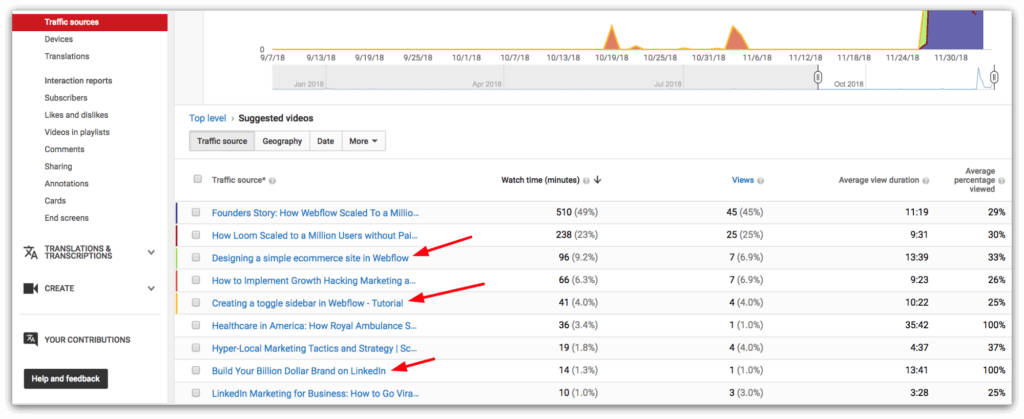
Task: Open Hyper-Local Marketing Tactics and Strategy link
Action: coord(315,348)
